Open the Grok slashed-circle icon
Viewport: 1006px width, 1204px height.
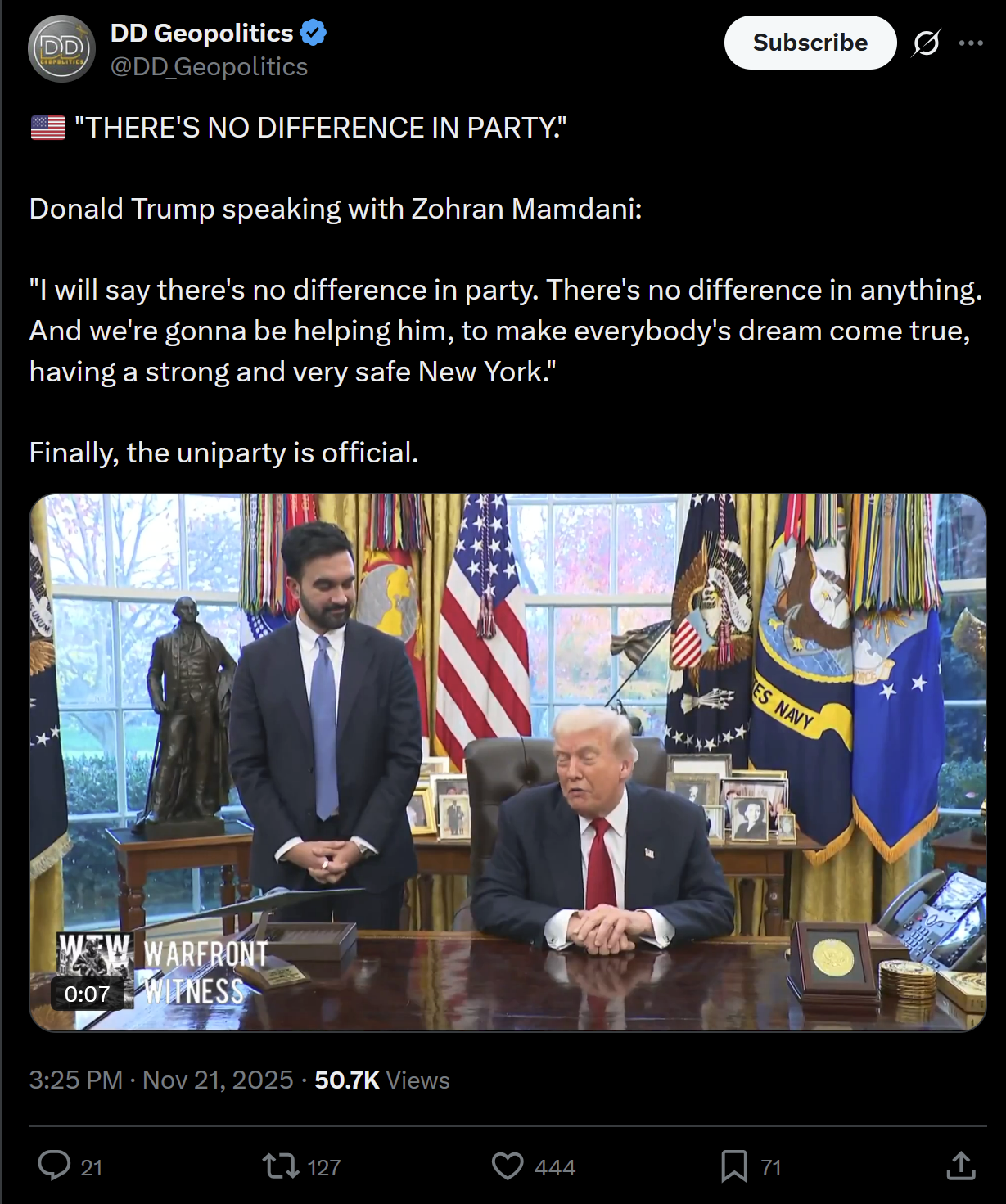pyautogui.click(x=926, y=43)
